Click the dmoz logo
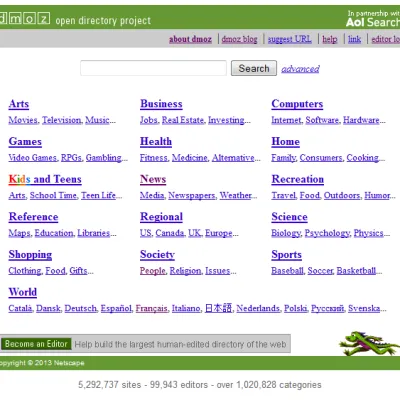 tap(25, 18)
